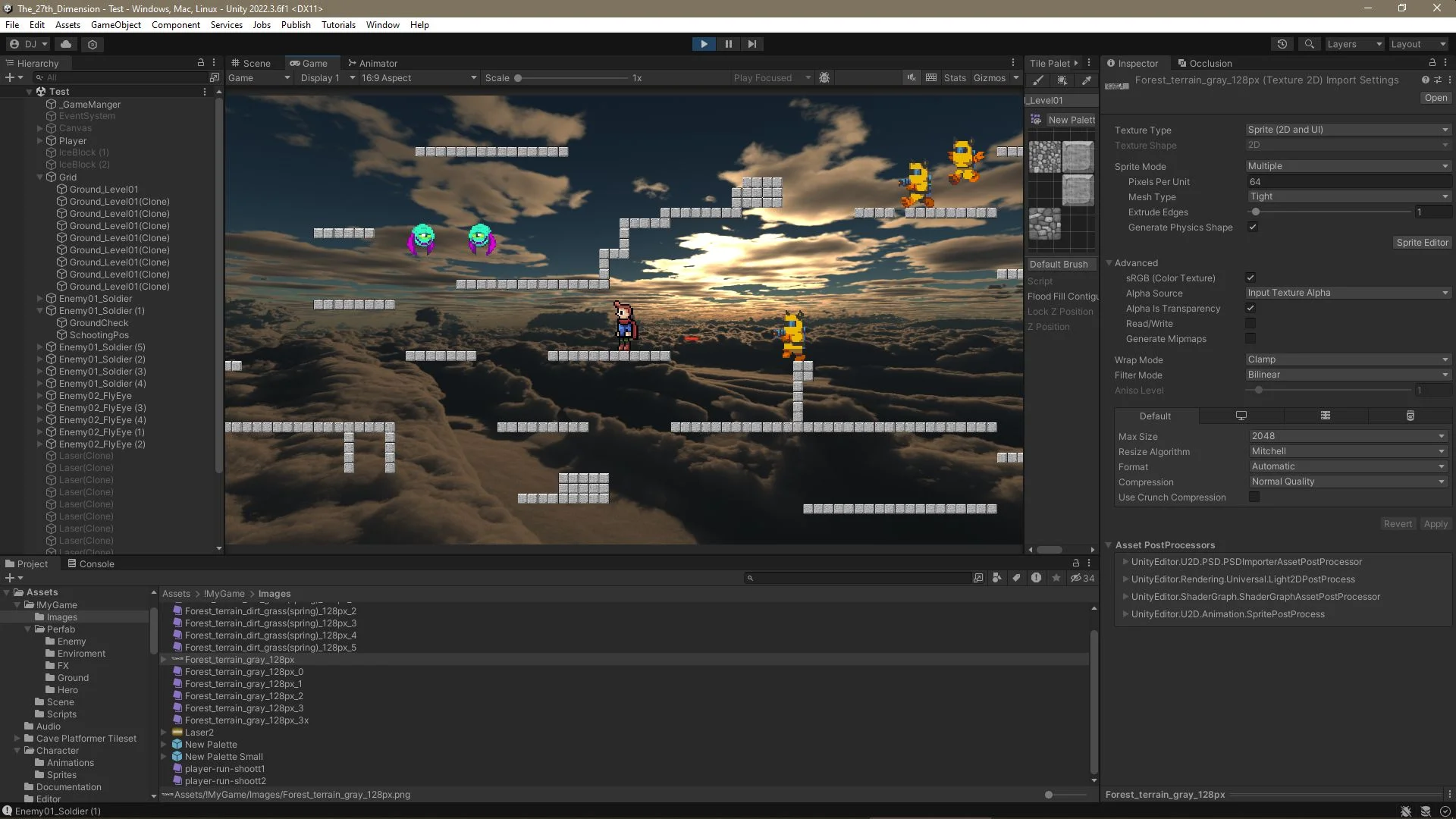This screenshot has height=819, width=1456.
Task: Collapse the Grid object in Hierarchy
Action: click(40, 177)
